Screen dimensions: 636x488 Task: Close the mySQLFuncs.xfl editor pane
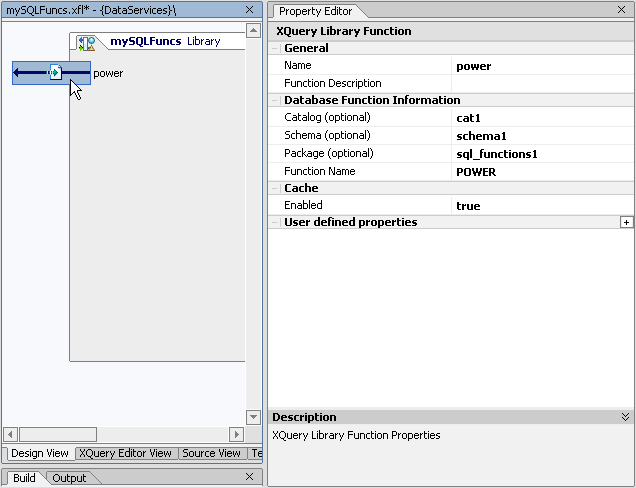[249, 10]
